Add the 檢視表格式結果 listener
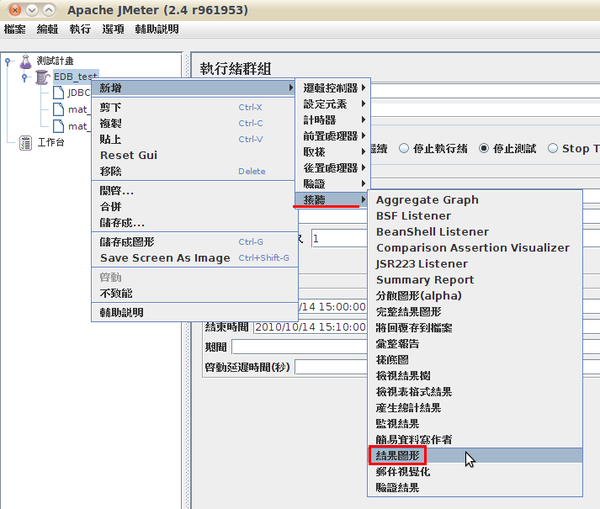 (x=475, y=392)
